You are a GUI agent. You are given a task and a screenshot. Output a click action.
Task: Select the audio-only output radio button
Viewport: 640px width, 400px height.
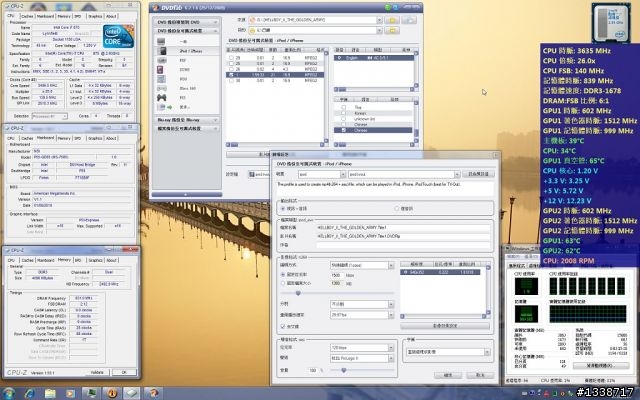[x=397, y=209]
